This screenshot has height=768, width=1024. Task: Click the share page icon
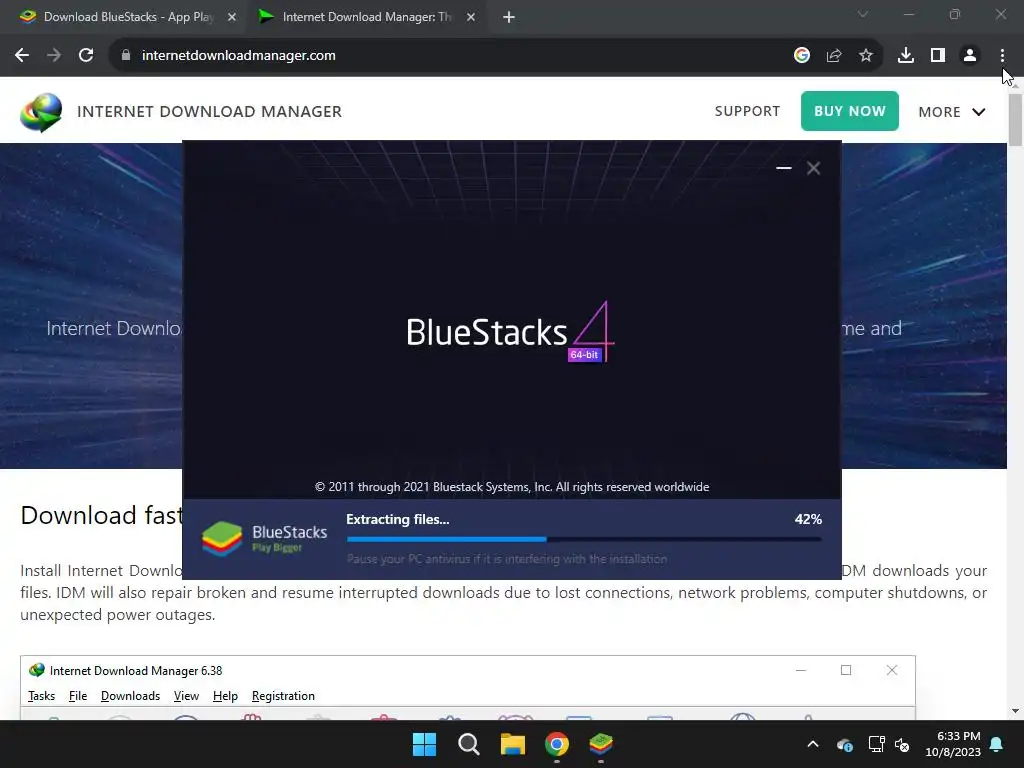point(834,56)
